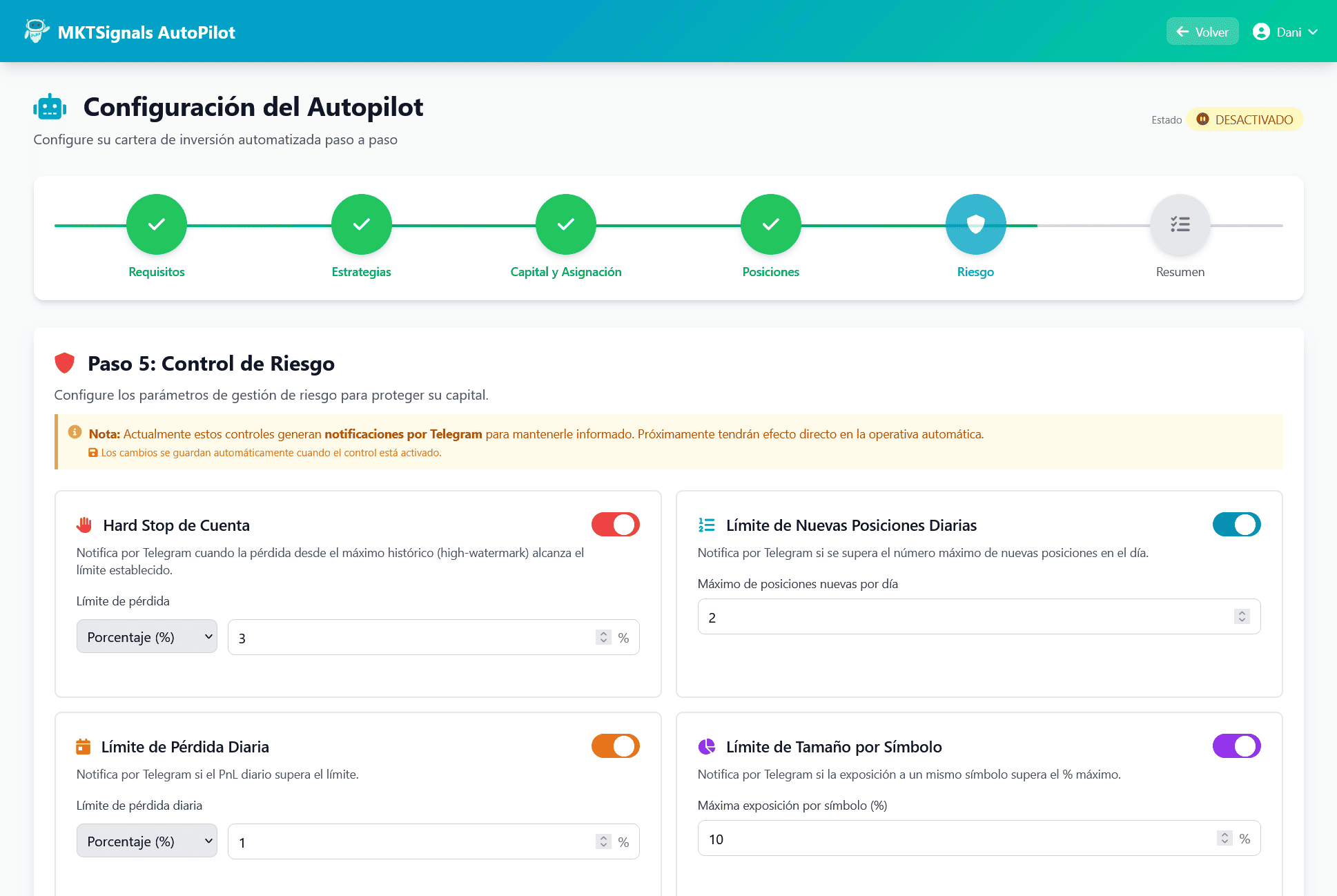The image size is (1337, 896).
Task: Click the info icon in the Nota banner
Action: coord(75,432)
